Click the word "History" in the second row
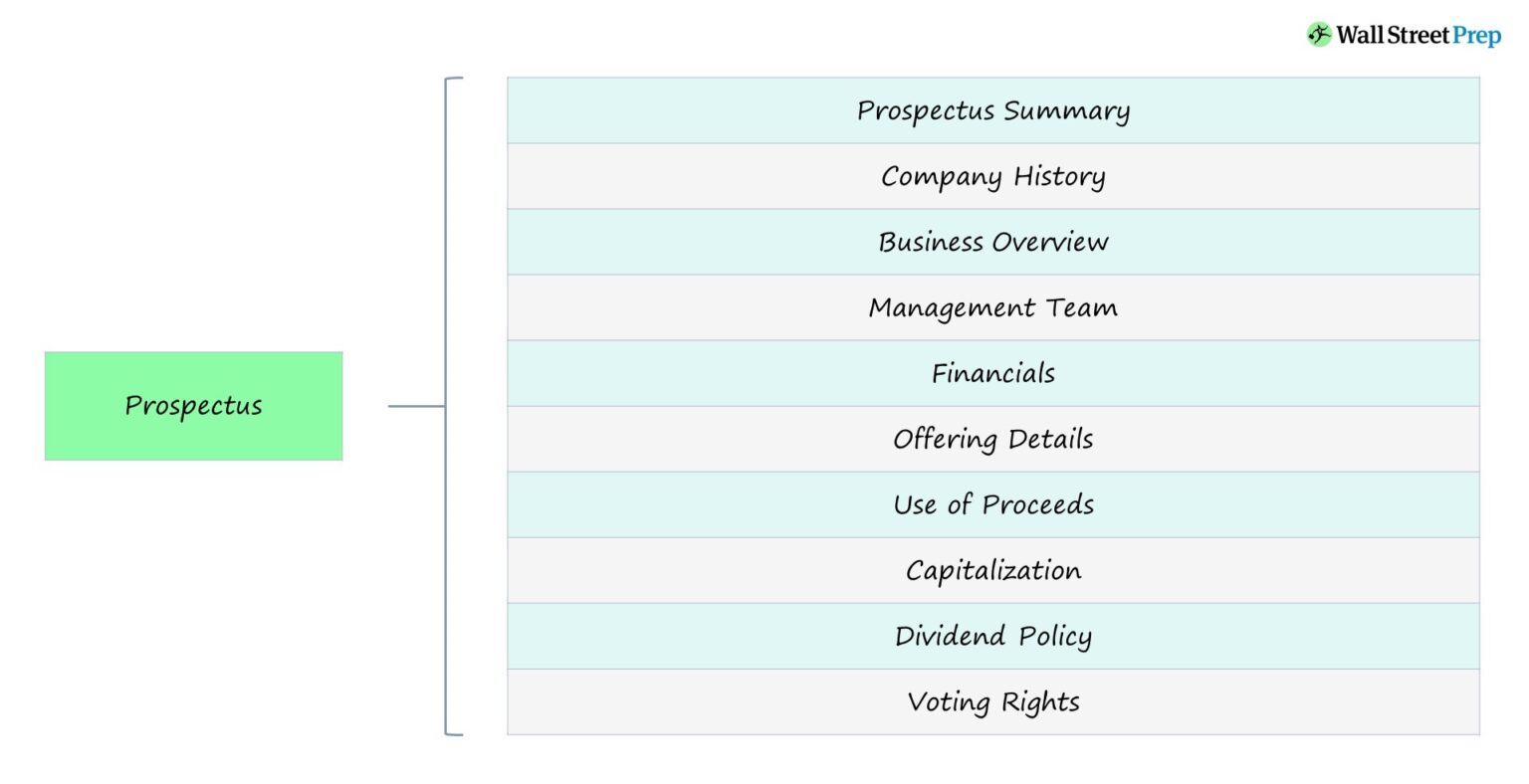Image resolution: width=1529 pixels, height=784 pixels. (1059, 176)
